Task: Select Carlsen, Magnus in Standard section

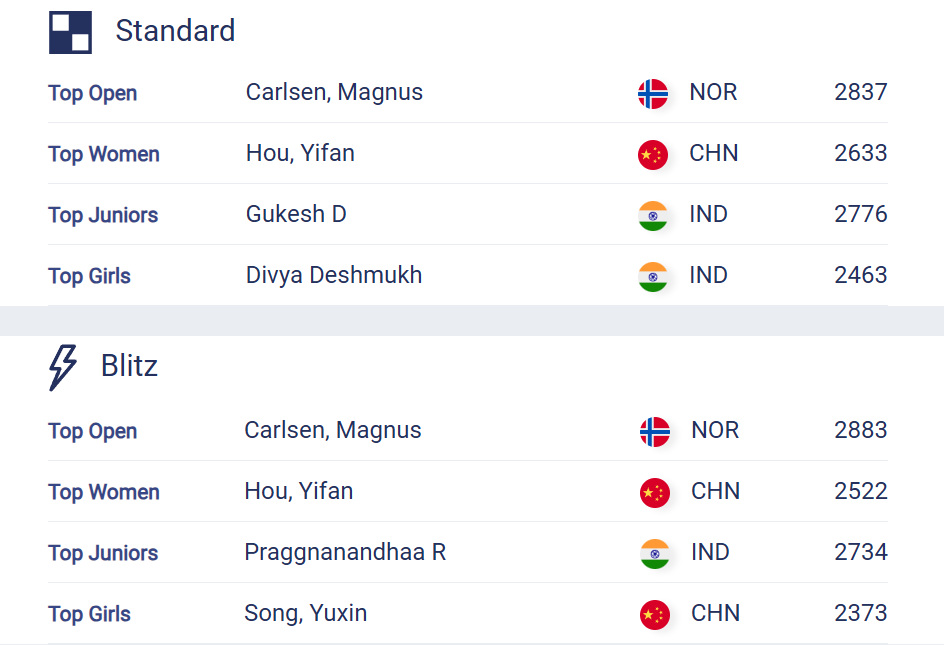Action: [334, 92]
